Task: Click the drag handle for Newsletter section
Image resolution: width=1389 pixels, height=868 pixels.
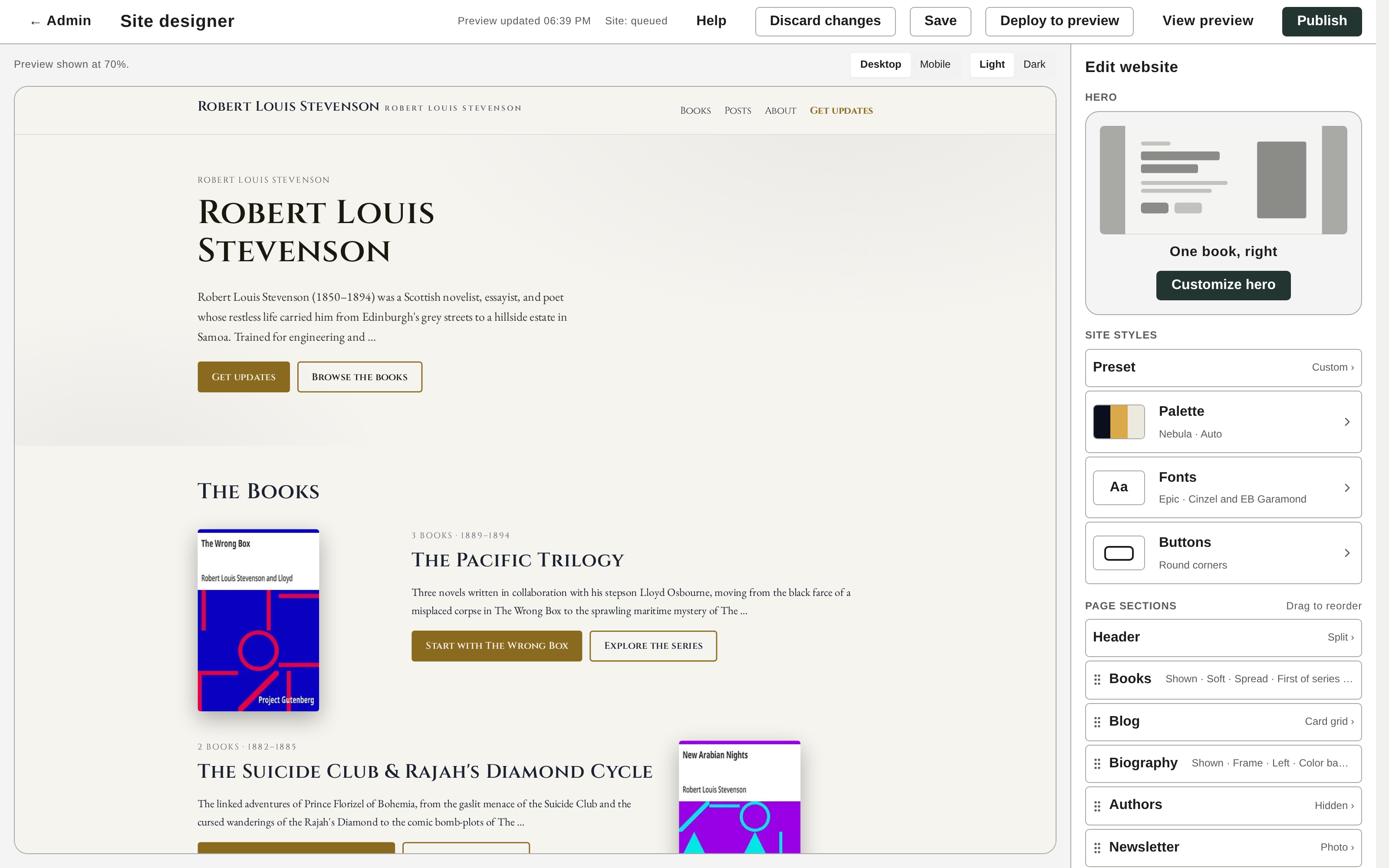Action: coord(1097,848)
